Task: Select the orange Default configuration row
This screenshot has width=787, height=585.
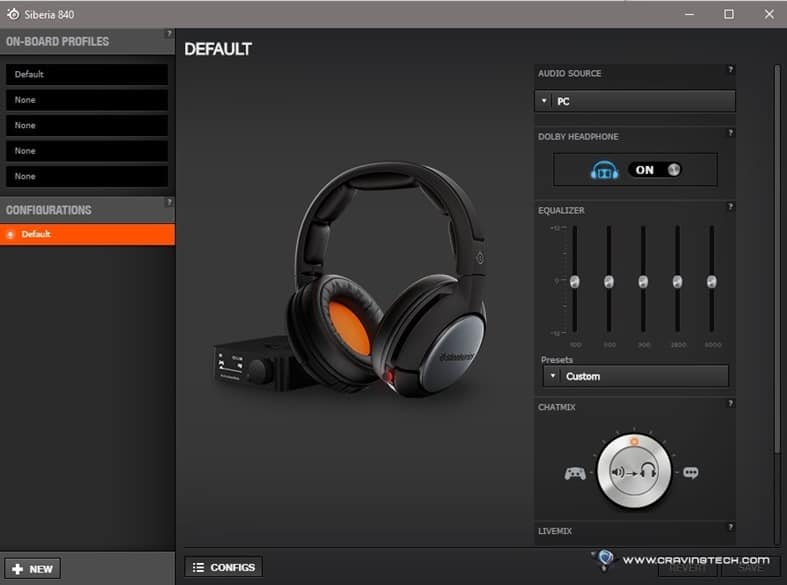Action: [x=87, y=234]
